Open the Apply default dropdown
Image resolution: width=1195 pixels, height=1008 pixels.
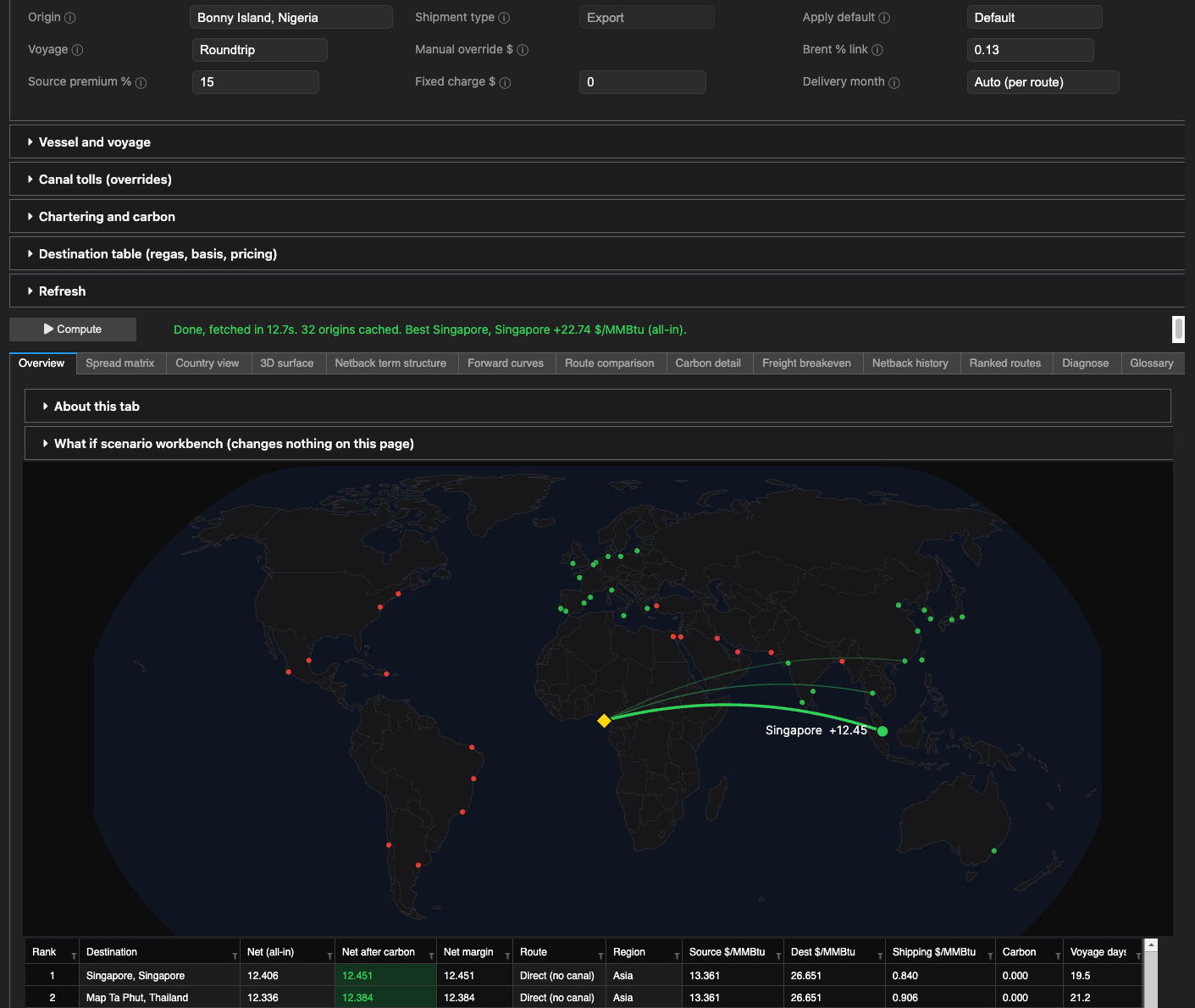tap(1034, 18)
